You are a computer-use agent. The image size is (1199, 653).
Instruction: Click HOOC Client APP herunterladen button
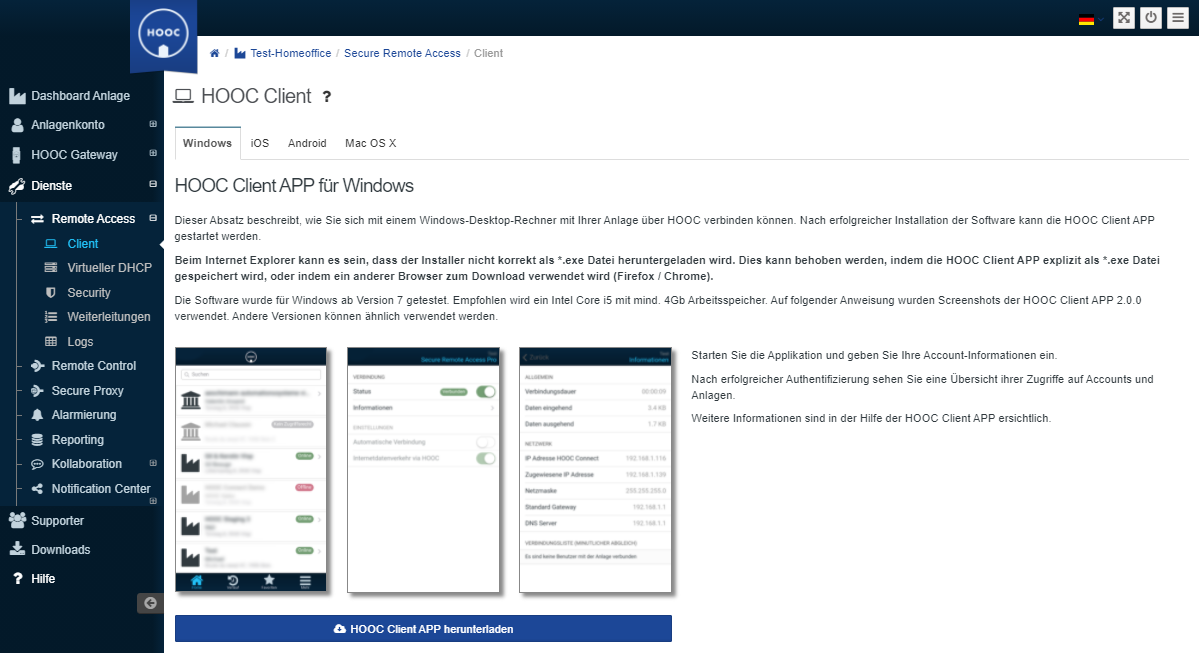click(x=423, y=628)
